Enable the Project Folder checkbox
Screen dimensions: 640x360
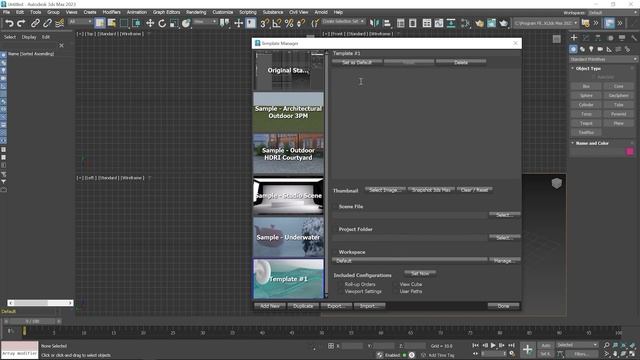(335, 229)
